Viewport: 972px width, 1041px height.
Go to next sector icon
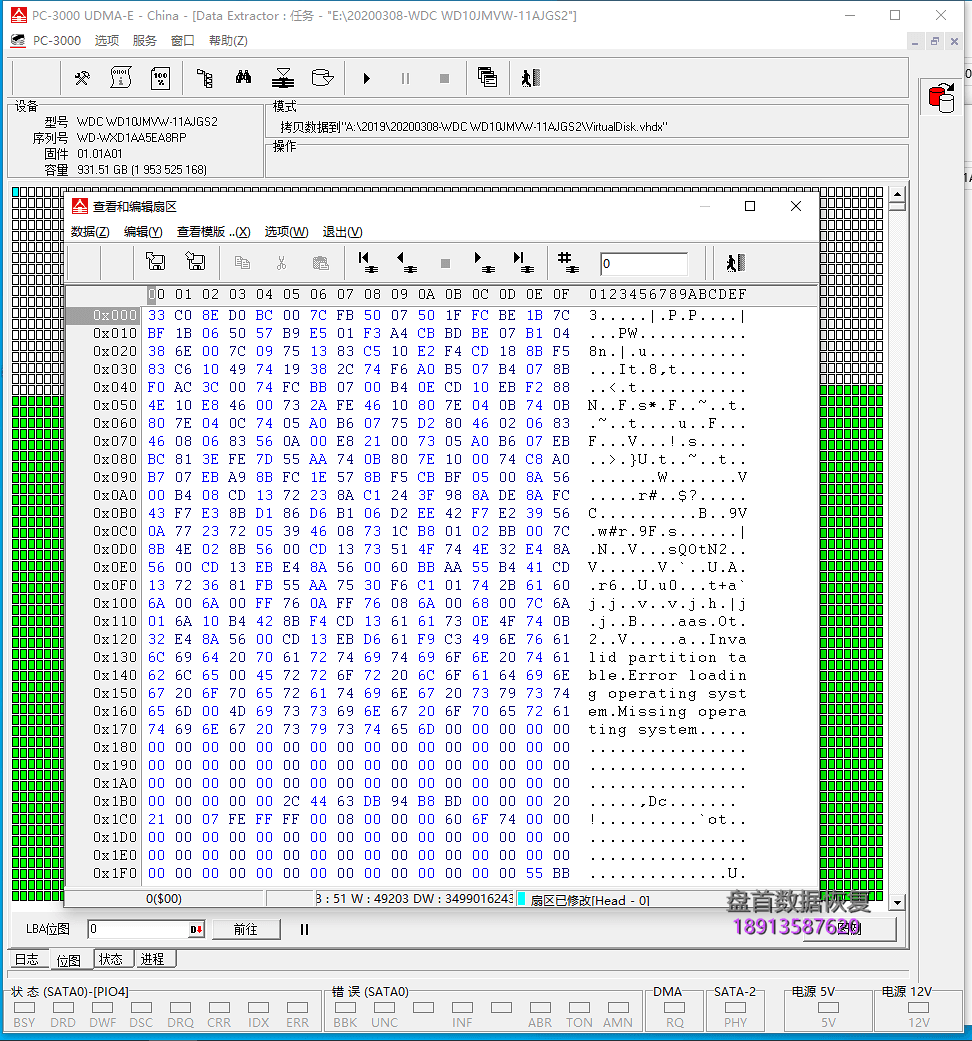[484, 263]
